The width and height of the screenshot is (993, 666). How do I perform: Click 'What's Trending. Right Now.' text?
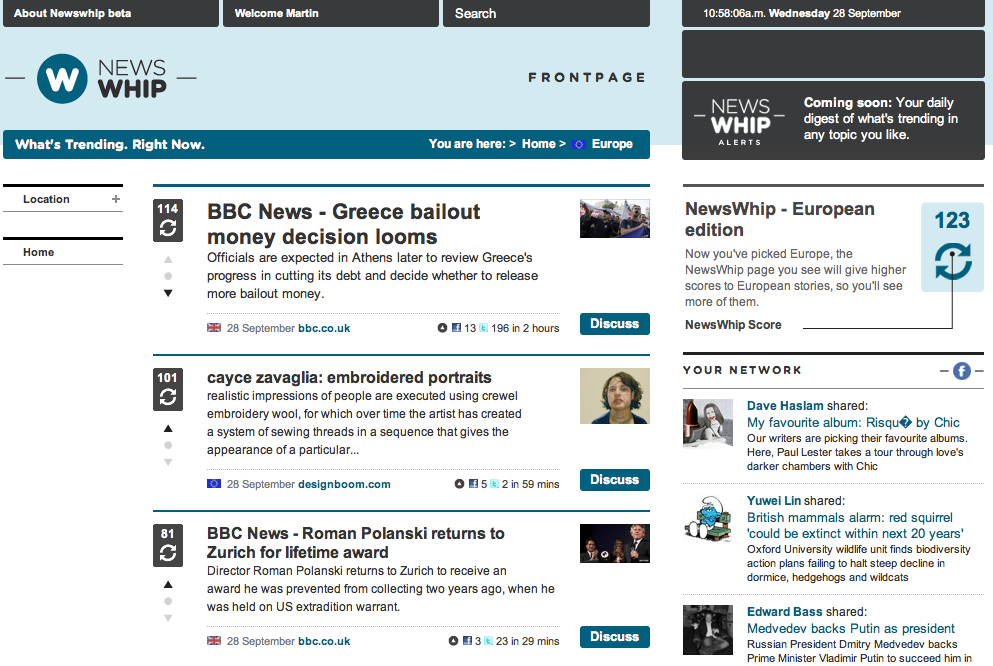110,144
